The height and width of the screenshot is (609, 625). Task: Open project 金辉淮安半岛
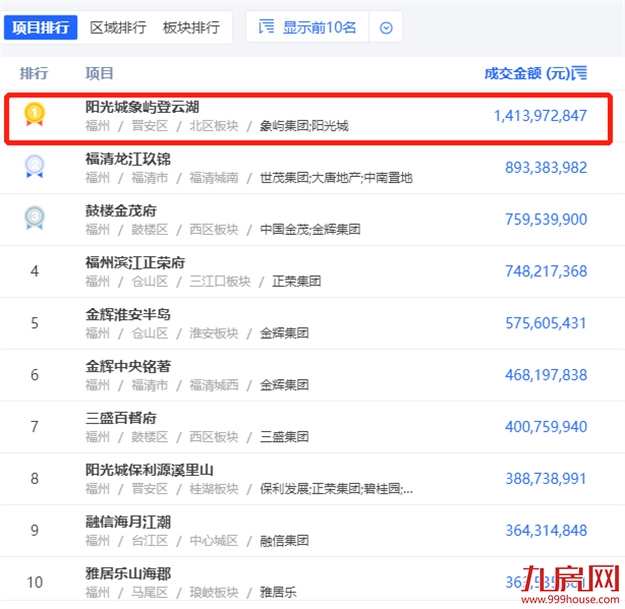pyautogui.click(x=128, y=314)
